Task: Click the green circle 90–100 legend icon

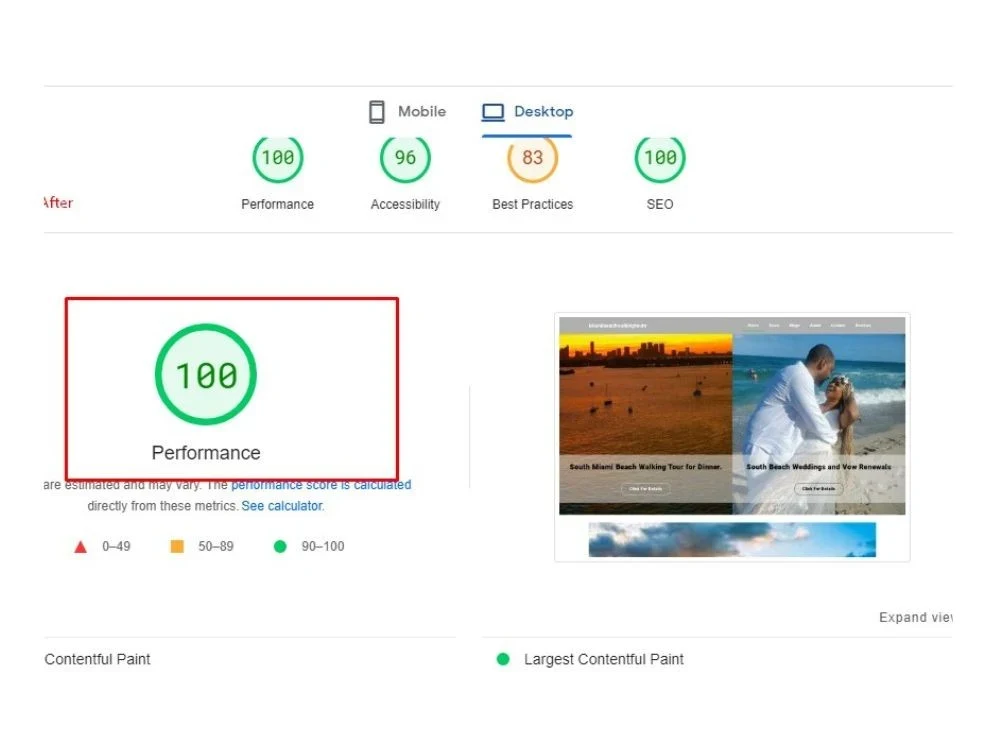Action: coord(280,547)
